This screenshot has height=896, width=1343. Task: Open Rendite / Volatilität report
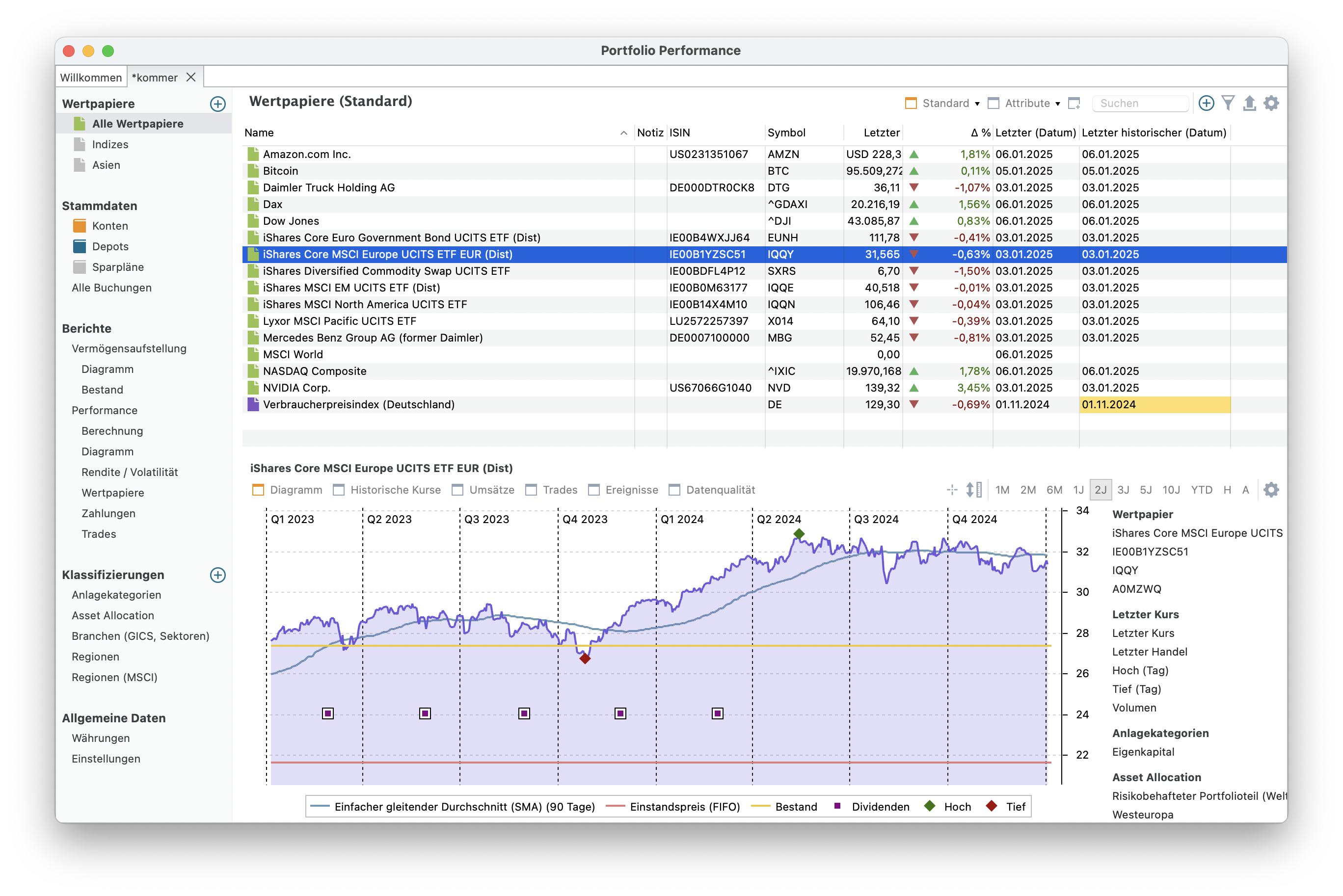click(129, 472)
